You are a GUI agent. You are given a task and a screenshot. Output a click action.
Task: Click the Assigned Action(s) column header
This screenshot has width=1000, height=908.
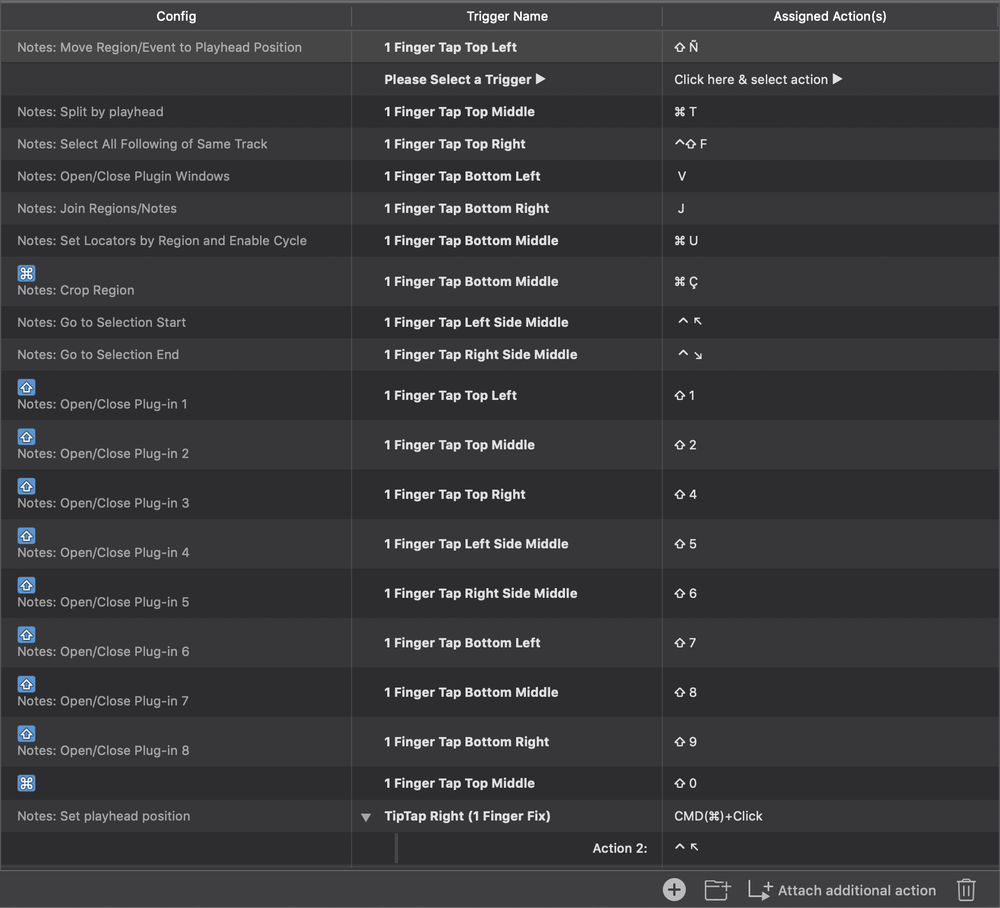(830, 16)
